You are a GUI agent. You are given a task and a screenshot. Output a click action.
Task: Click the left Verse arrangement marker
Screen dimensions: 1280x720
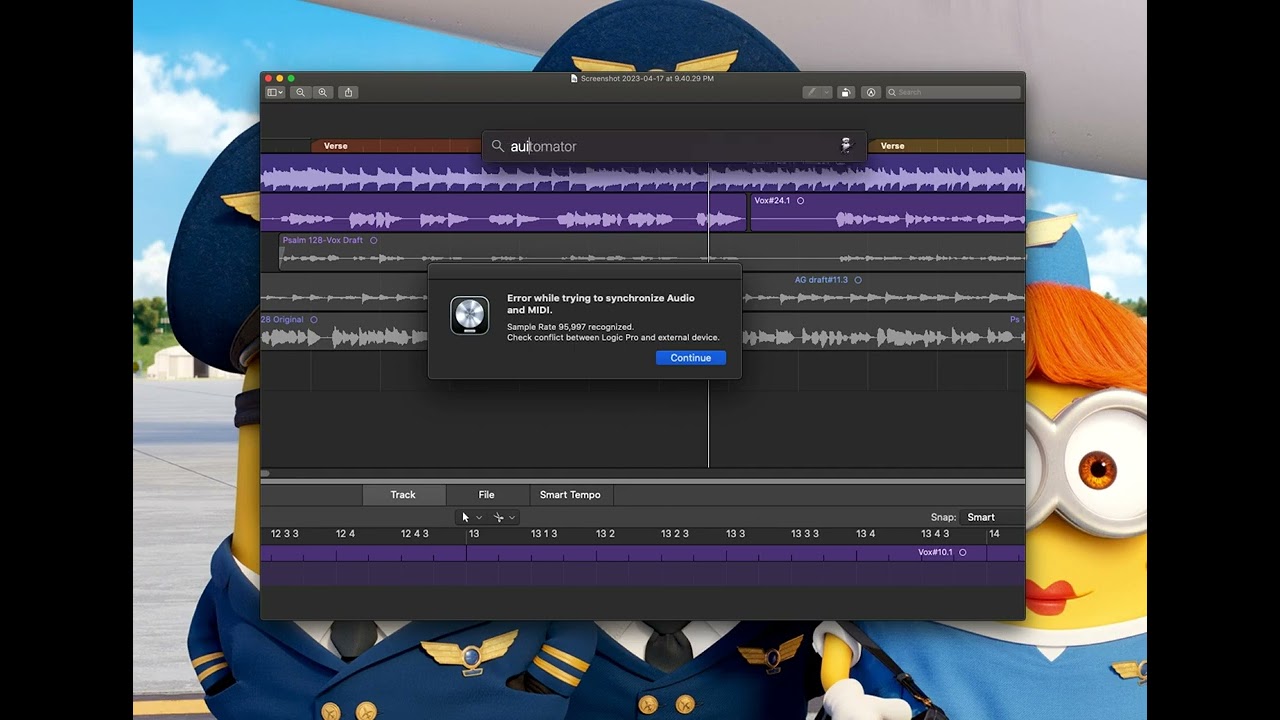(x=396, y=146)
